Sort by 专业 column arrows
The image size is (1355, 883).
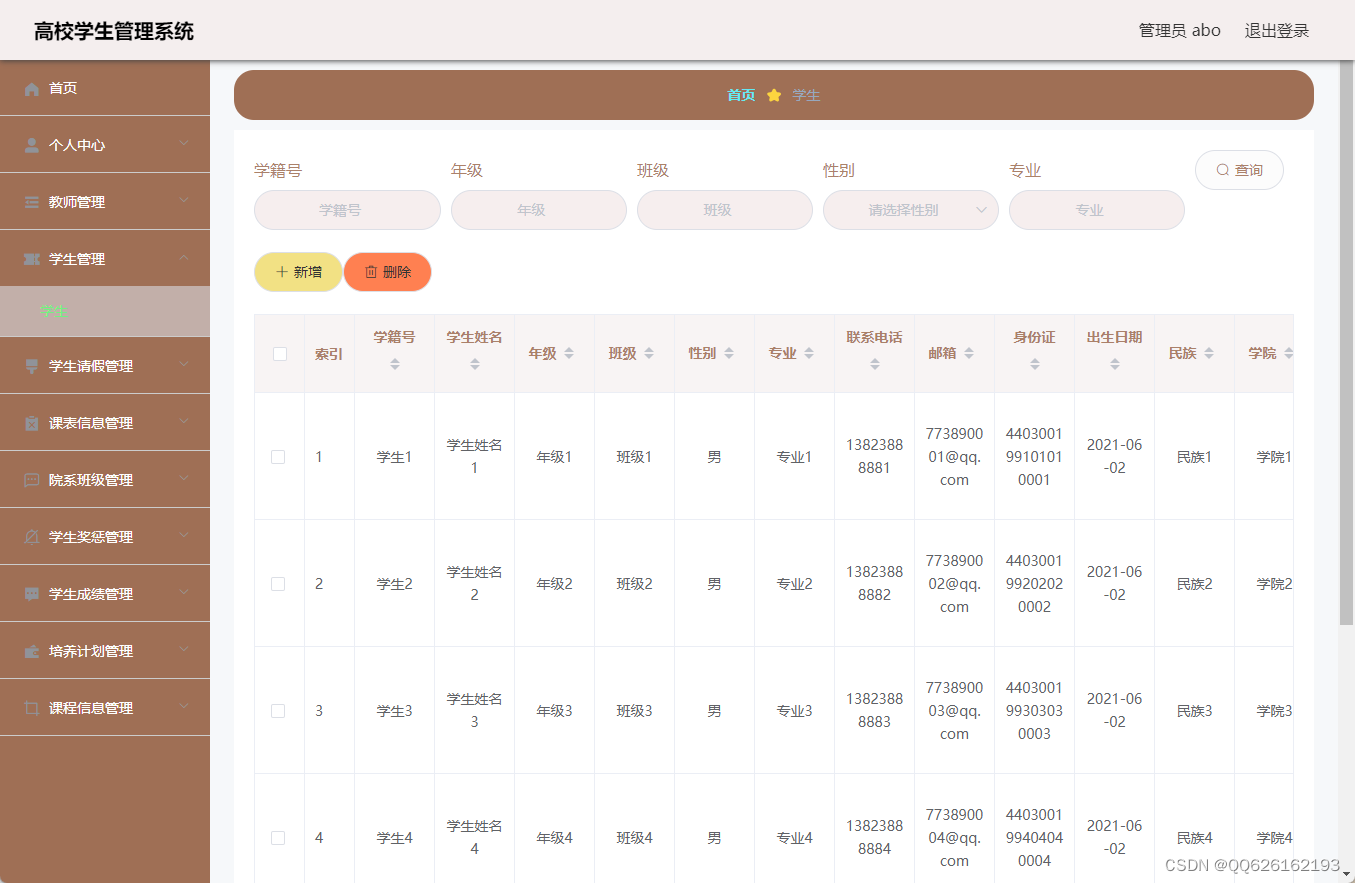point(809,353)
